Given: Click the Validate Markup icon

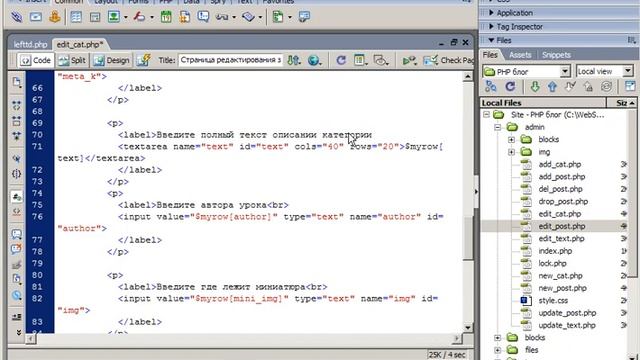Looking at the screenshot, I should (409, 60).
